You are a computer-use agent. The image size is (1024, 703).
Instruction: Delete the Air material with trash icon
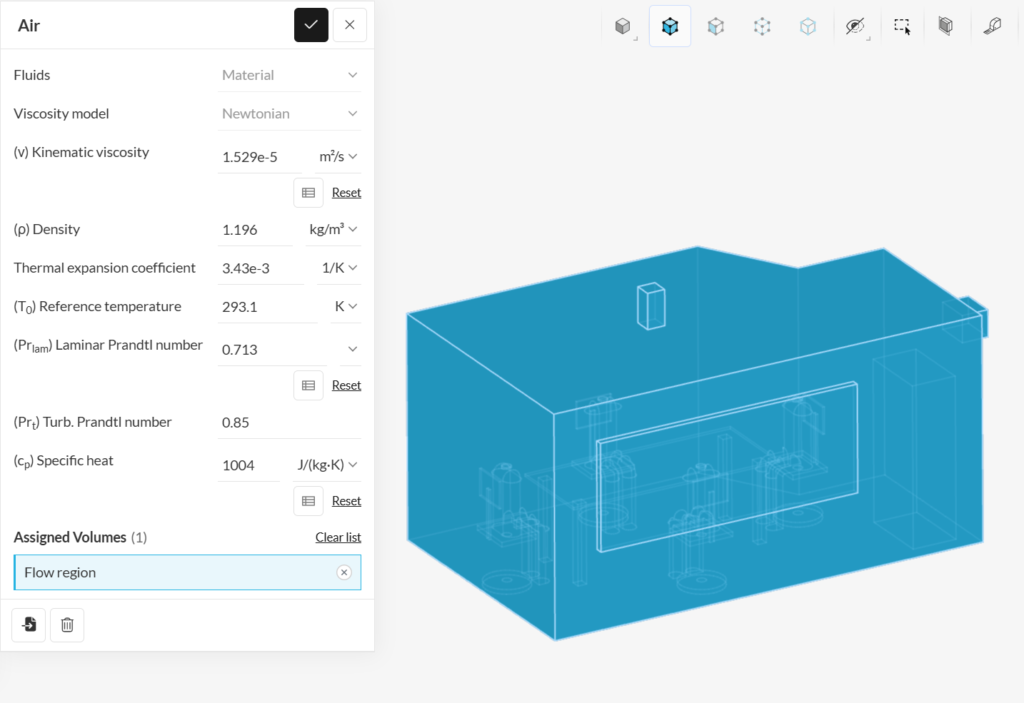click(x=67, y=625)
